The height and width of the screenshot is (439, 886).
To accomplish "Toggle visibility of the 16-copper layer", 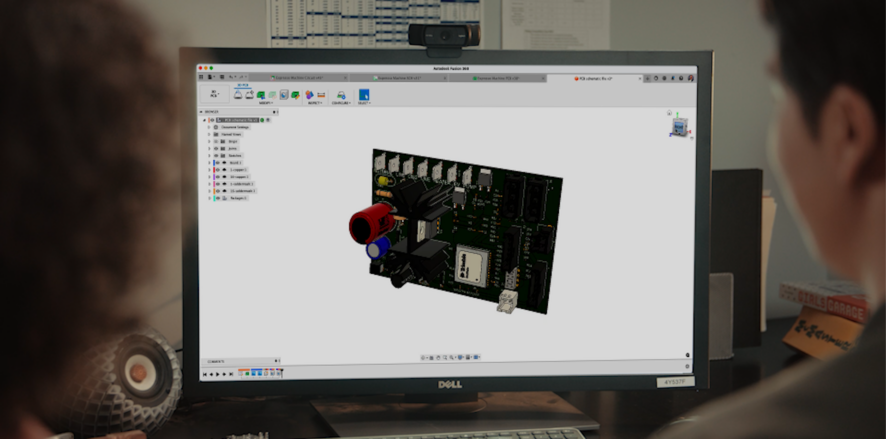I will (218, 177).
